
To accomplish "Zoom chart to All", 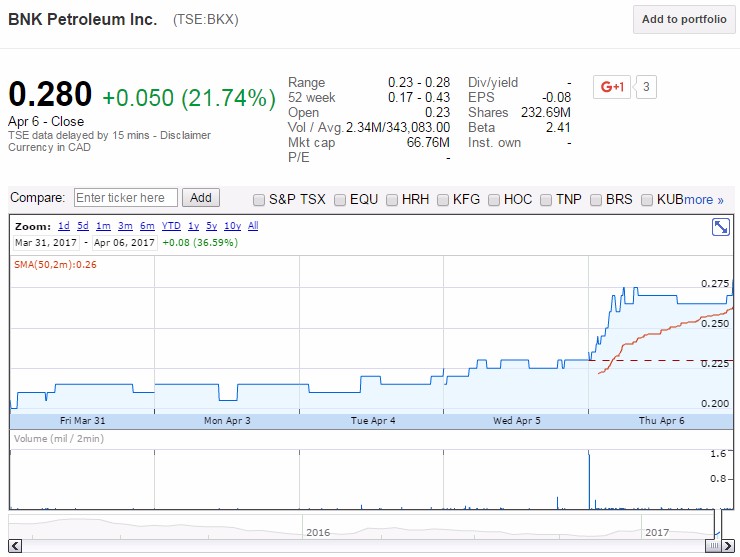I will pos(253,226).
